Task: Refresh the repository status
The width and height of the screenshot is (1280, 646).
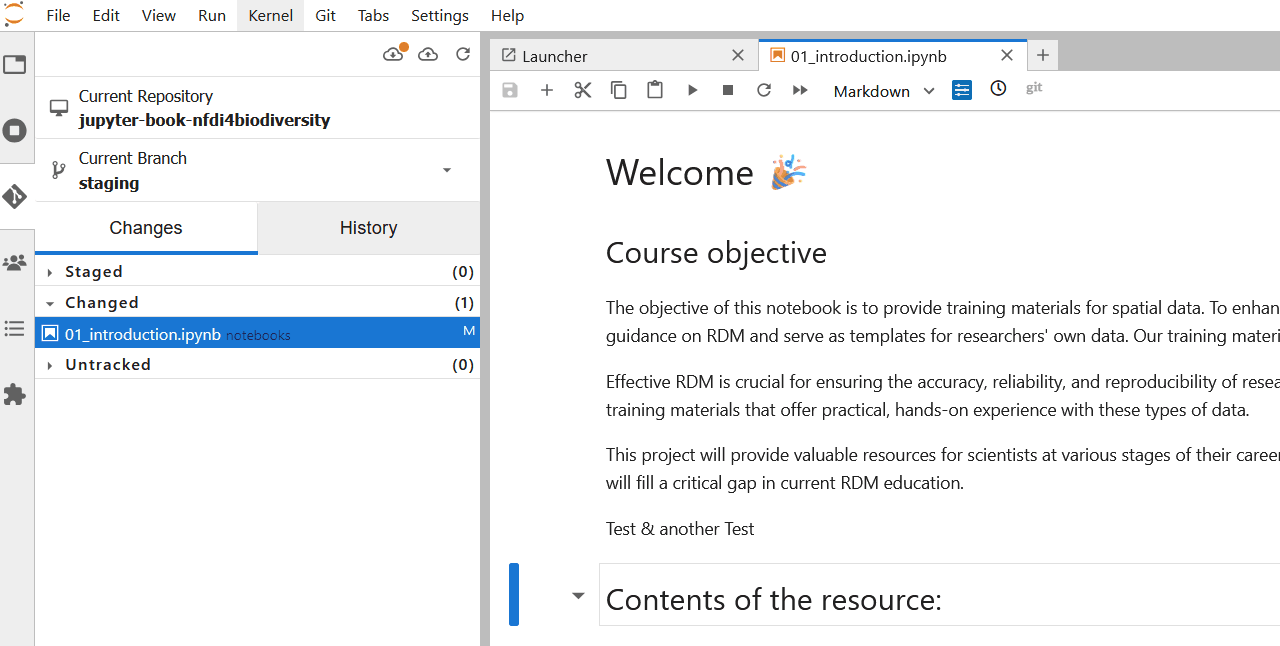Action: [463, 54]
